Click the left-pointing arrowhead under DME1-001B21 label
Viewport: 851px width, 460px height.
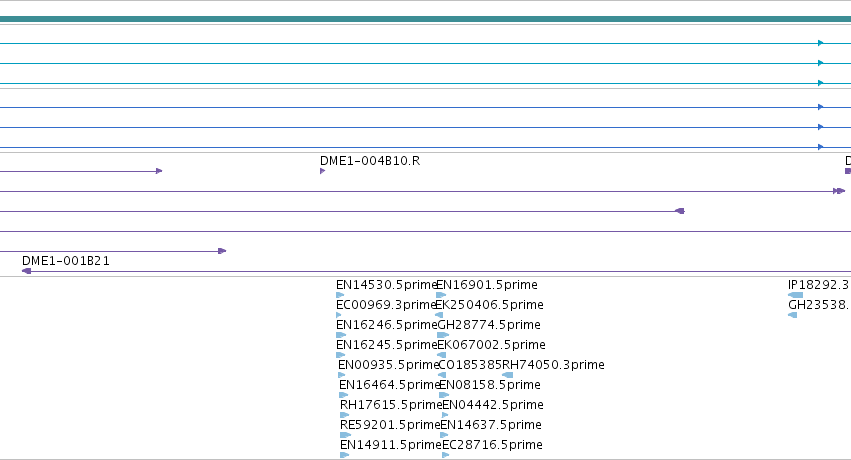pos(27,271)
